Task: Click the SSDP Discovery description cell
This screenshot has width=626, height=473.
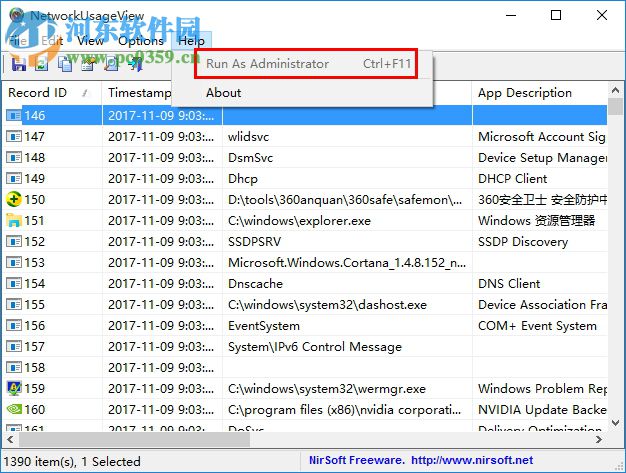Action: coord(540,241)
